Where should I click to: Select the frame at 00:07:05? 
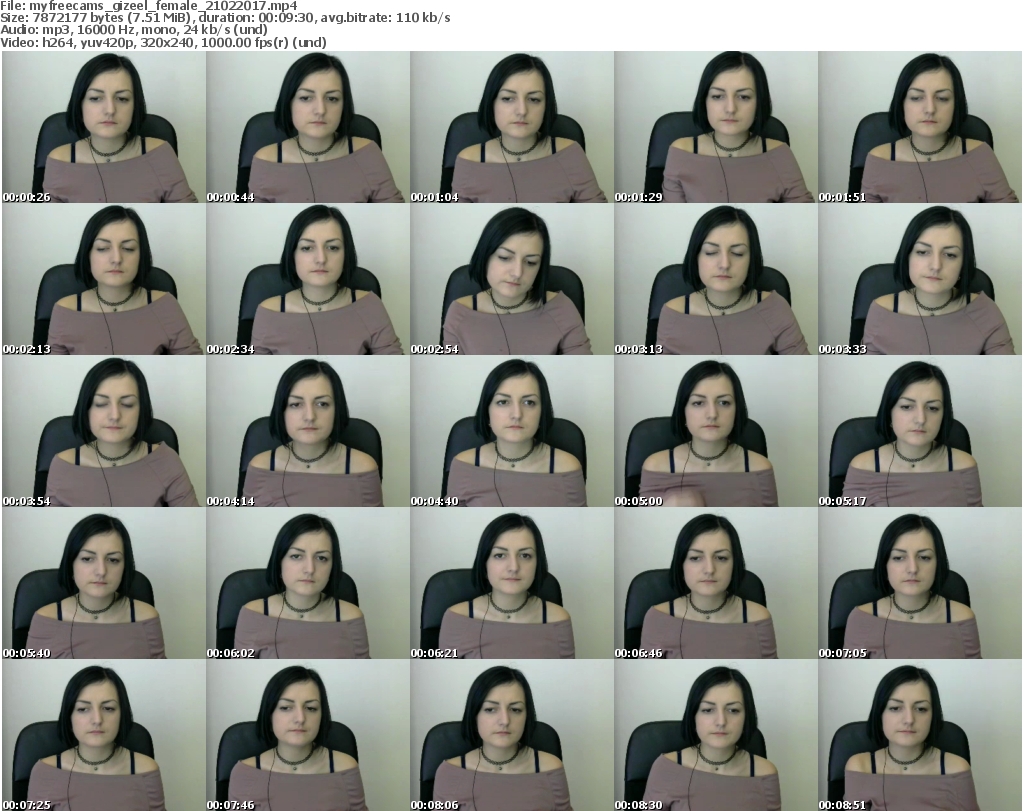(919, 583)
